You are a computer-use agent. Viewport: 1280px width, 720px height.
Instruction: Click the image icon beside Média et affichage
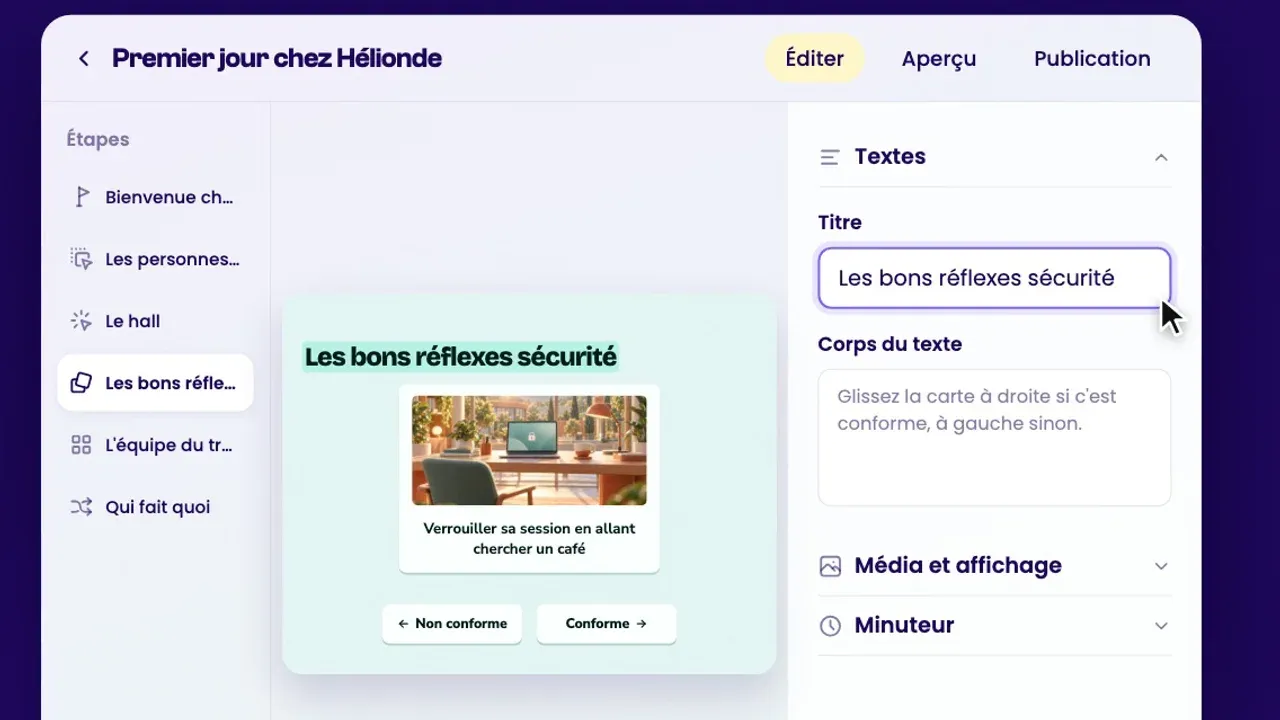click(830, 566)
